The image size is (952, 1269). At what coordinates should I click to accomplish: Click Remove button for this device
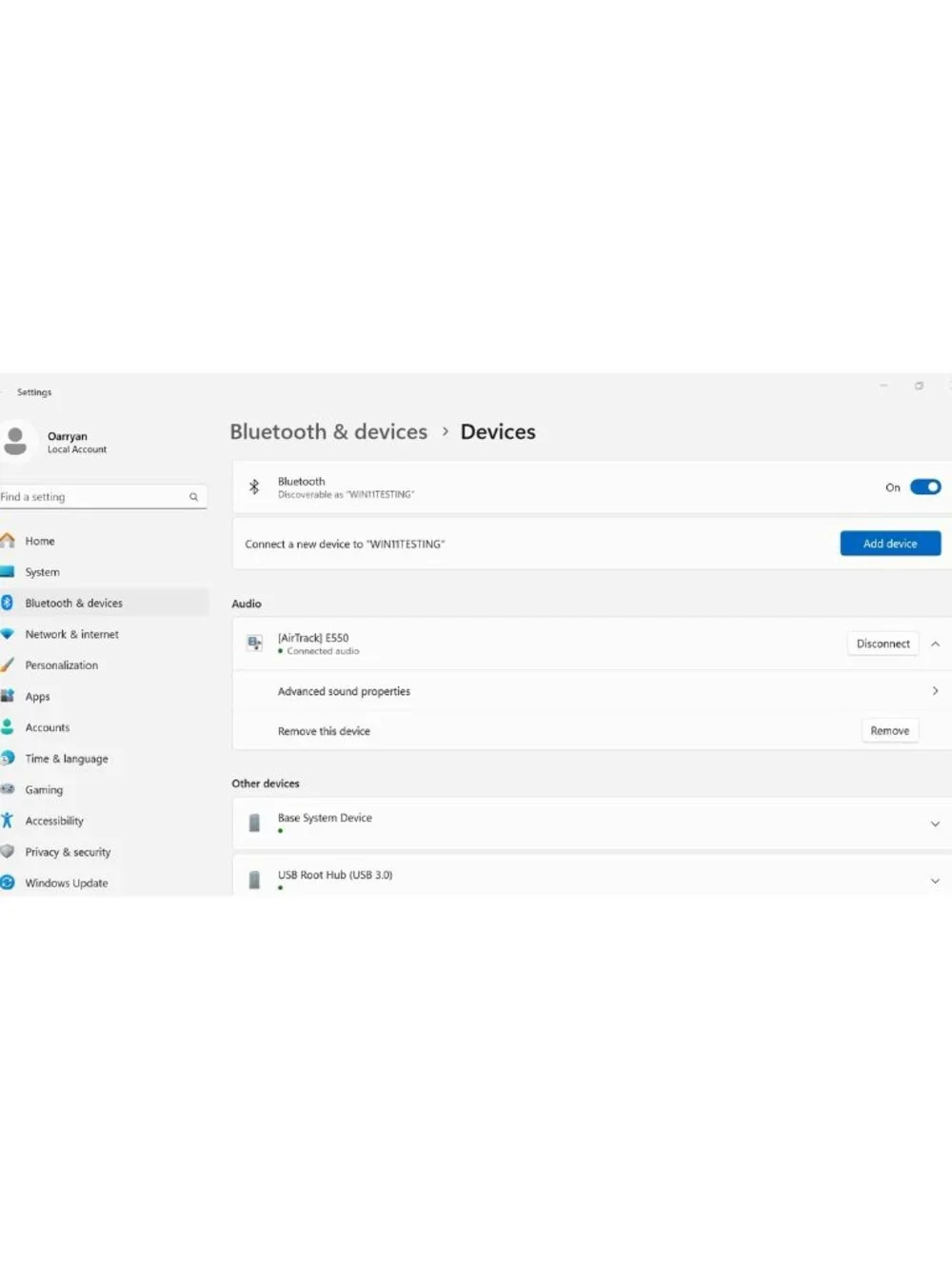pyautogui.click(x=889, y=731)
